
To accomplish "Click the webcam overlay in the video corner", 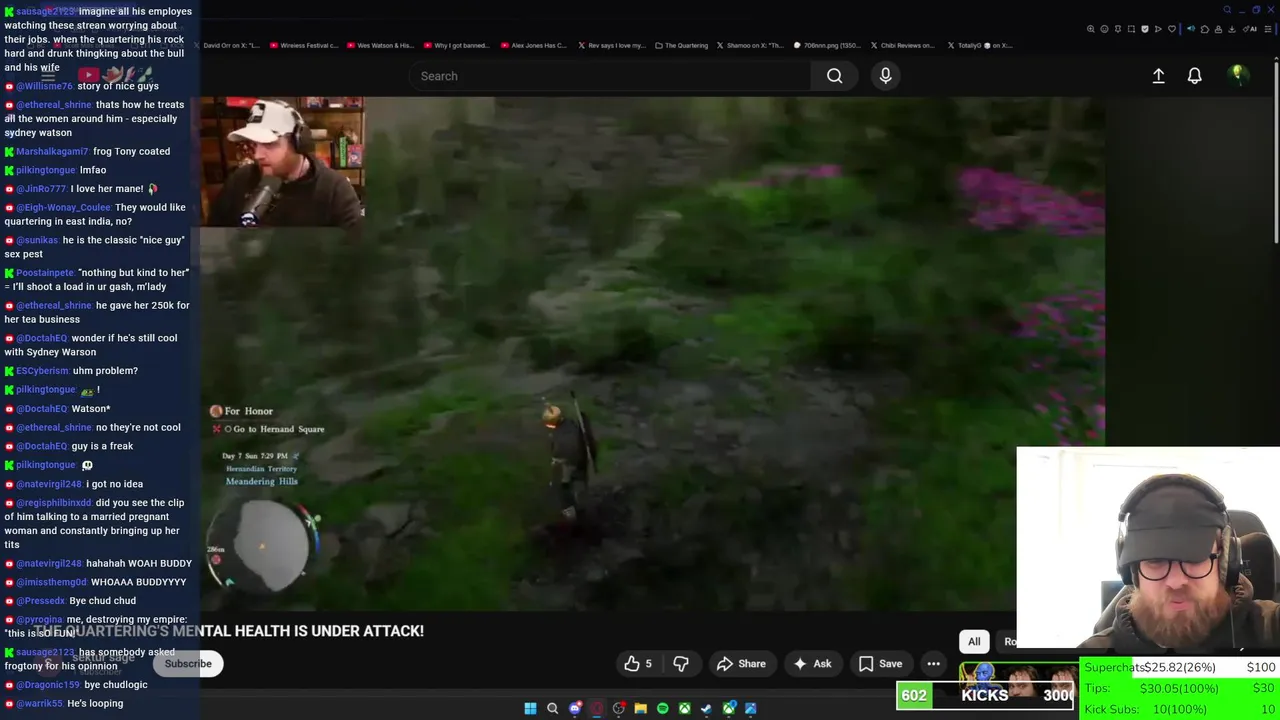I will tap(282, 161).
